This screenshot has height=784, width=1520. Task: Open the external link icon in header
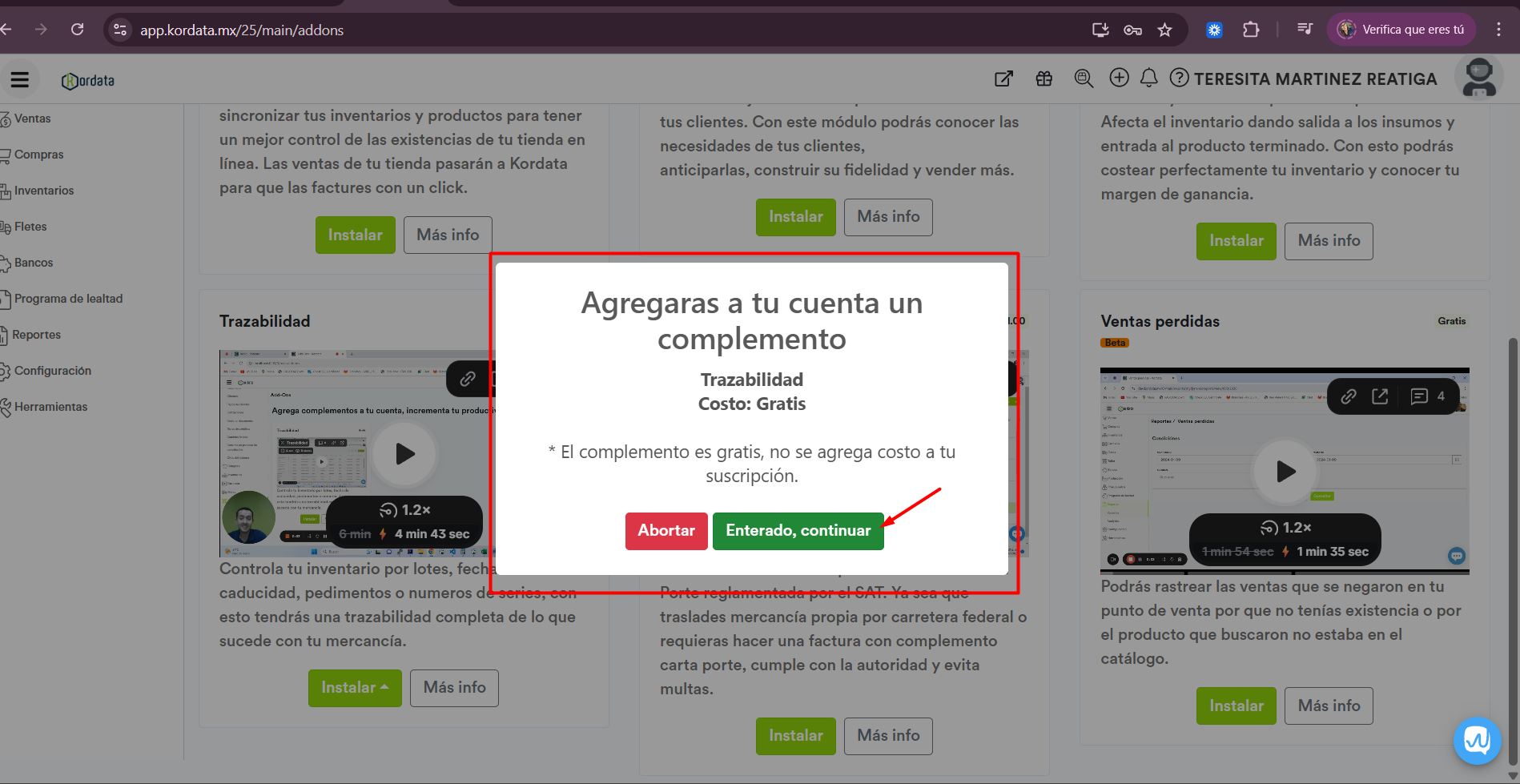1003,78
